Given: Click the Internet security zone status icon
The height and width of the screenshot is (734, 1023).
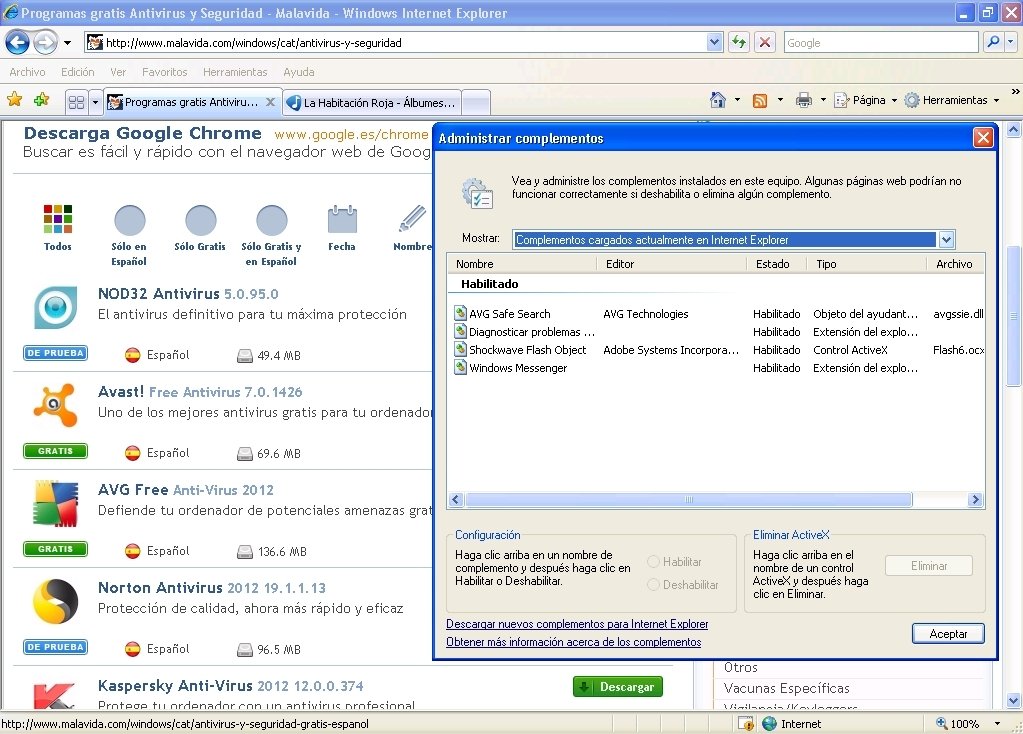Looking at the screenshot, I should tap(769, 724).
